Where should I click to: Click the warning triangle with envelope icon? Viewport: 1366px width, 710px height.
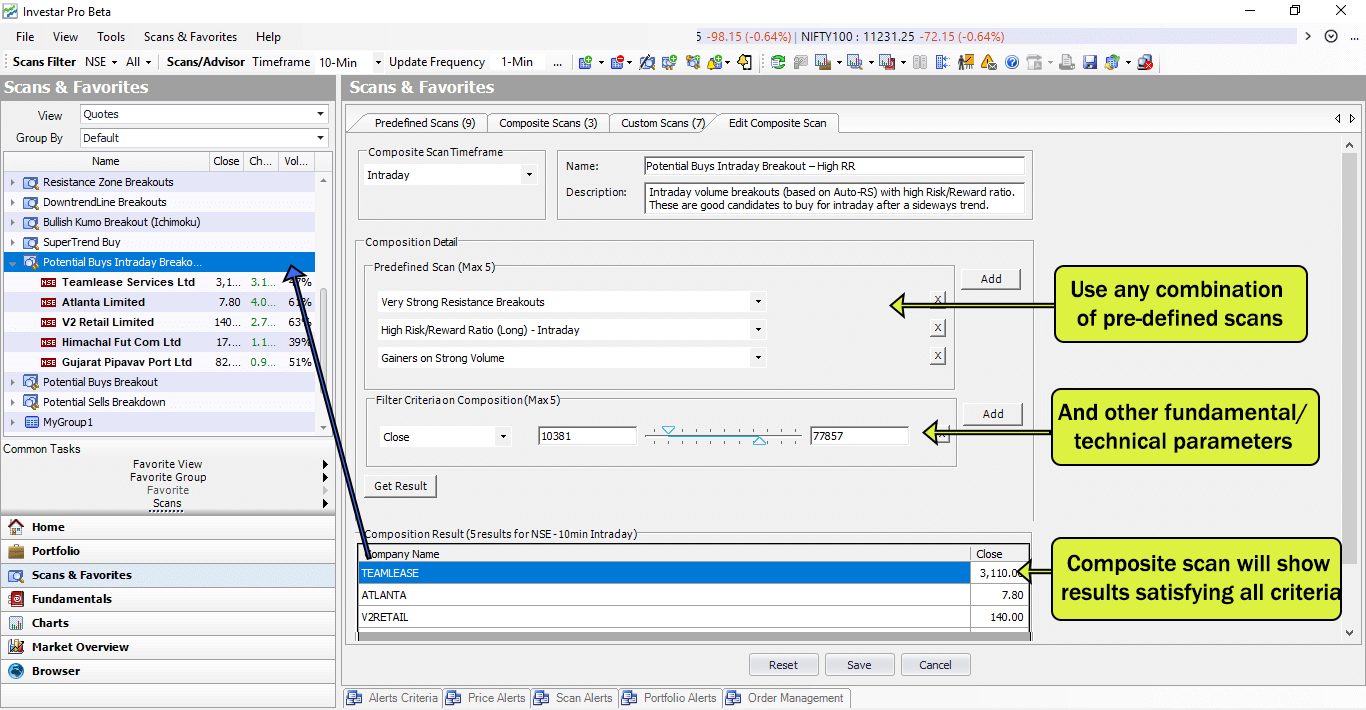[988, 62]
